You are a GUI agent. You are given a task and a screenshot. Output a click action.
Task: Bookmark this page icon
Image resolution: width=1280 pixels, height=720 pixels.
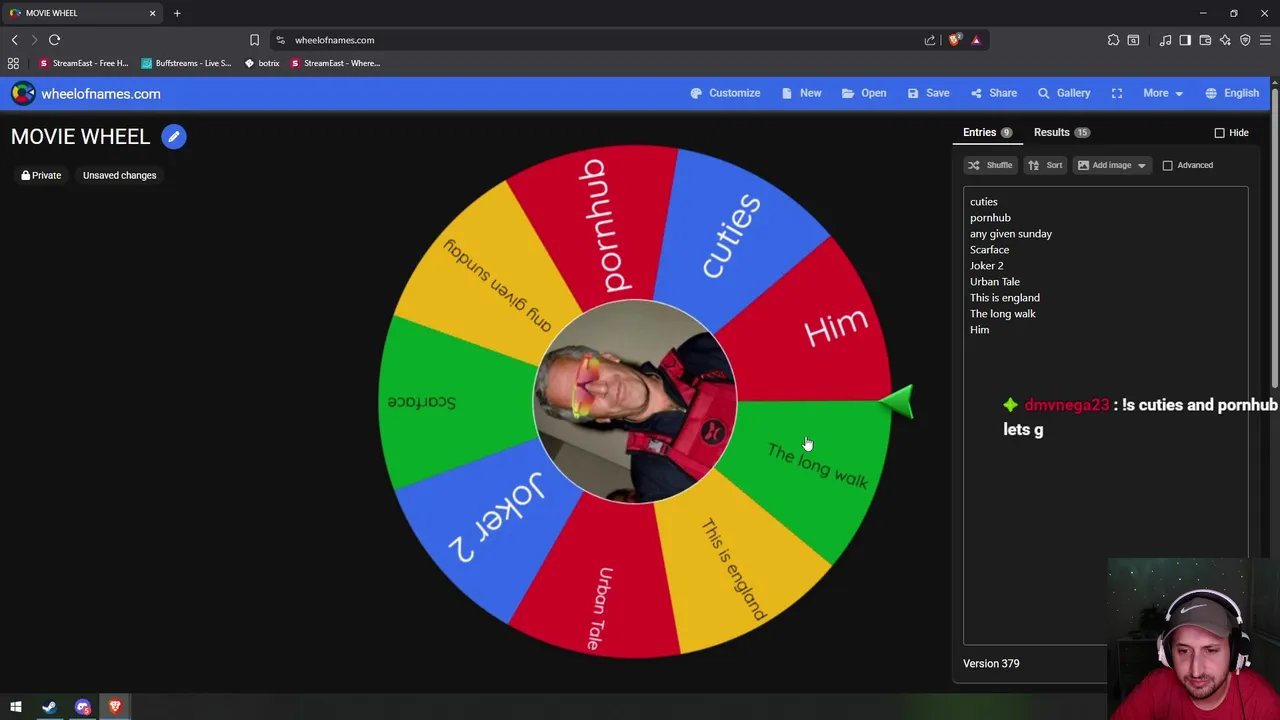pyautogui.click(x=254, y=40)
